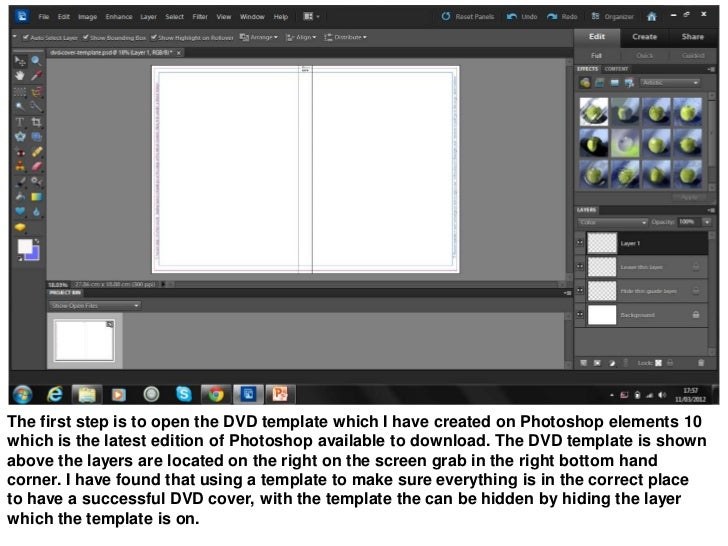Open the Enhance menu

point(119,17)
